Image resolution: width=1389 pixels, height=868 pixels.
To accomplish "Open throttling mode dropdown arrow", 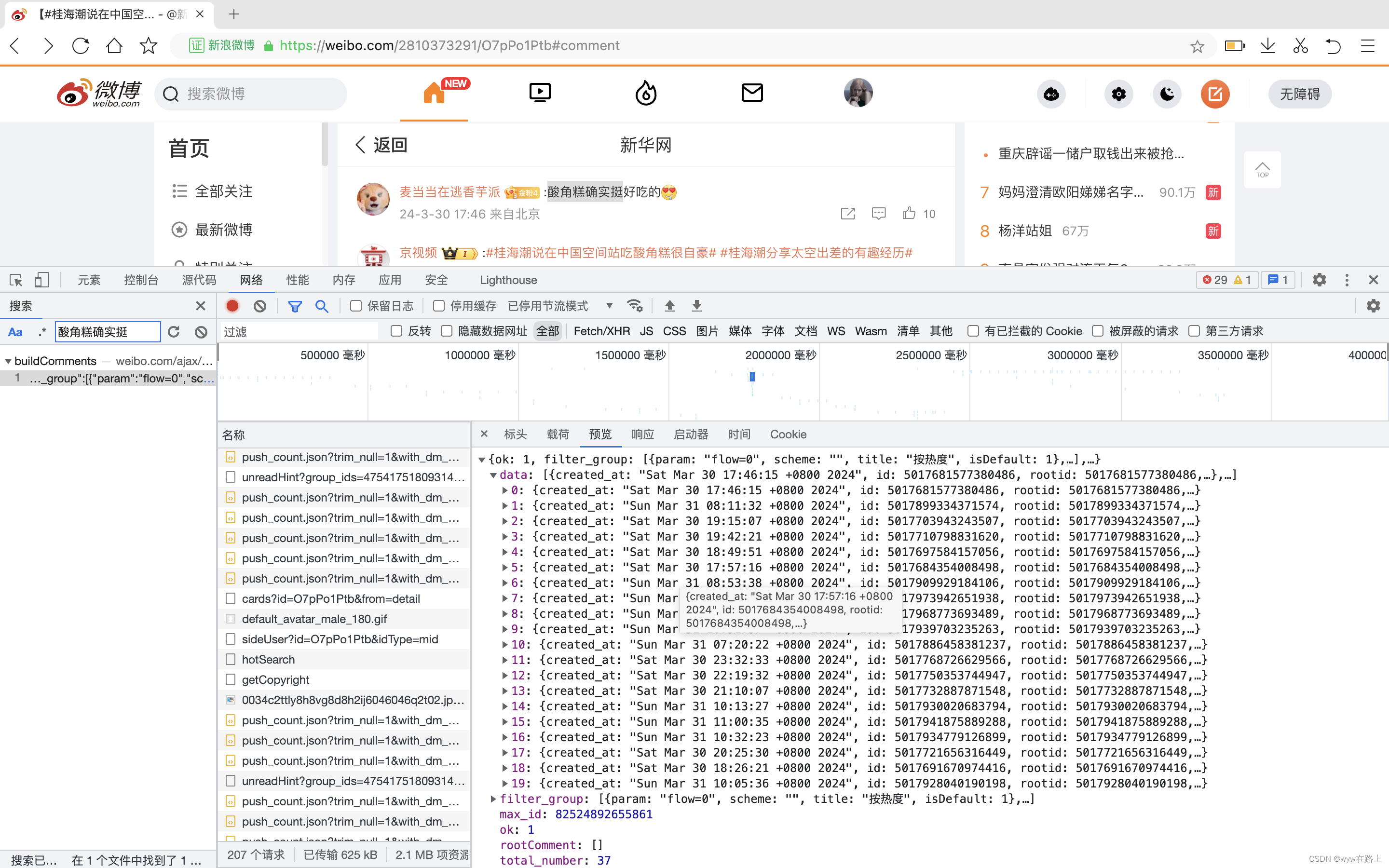I will click(609, 306).
